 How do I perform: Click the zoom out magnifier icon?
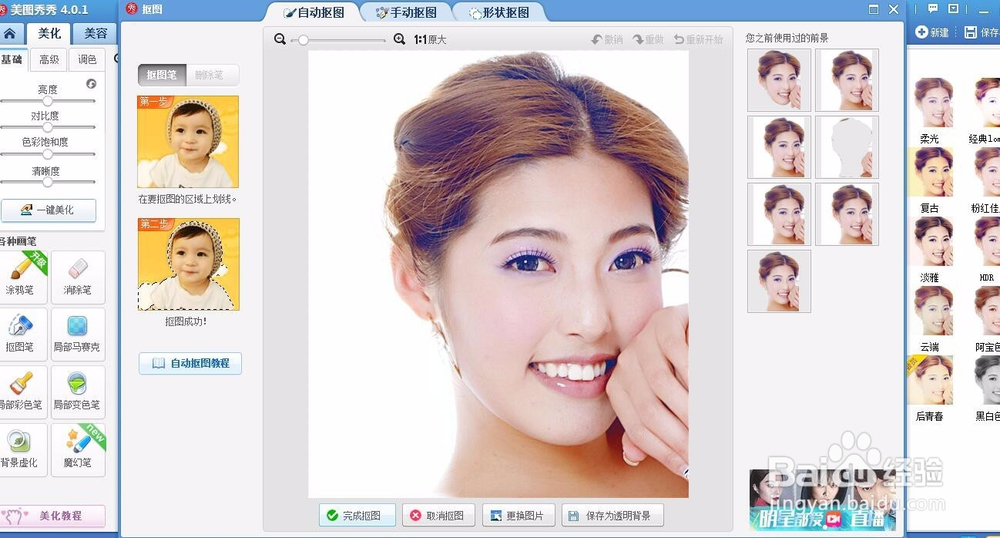tap(279, 39)
